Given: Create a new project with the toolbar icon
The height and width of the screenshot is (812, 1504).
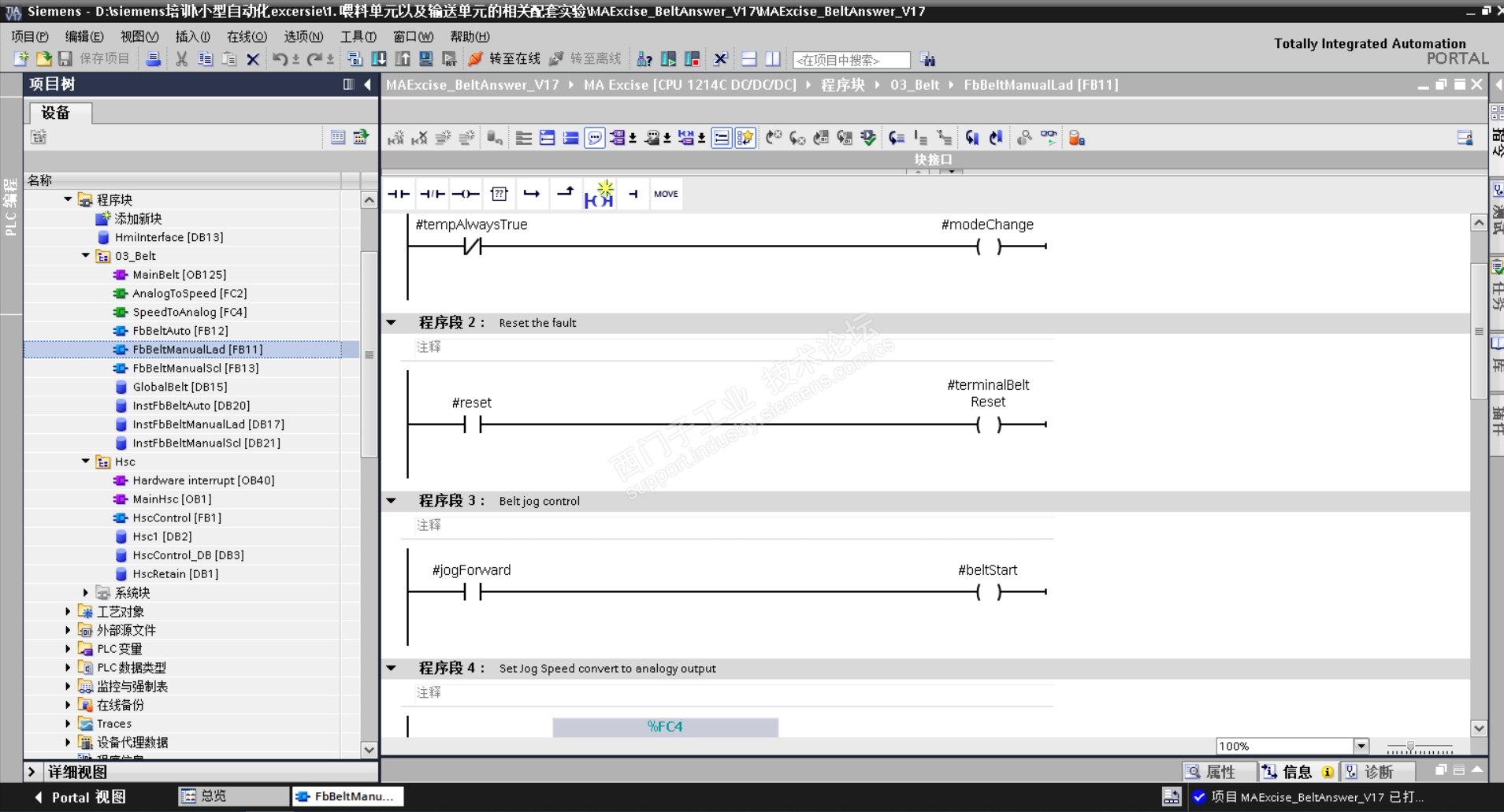Looking at the screenshot, I should tap(20, 59).
